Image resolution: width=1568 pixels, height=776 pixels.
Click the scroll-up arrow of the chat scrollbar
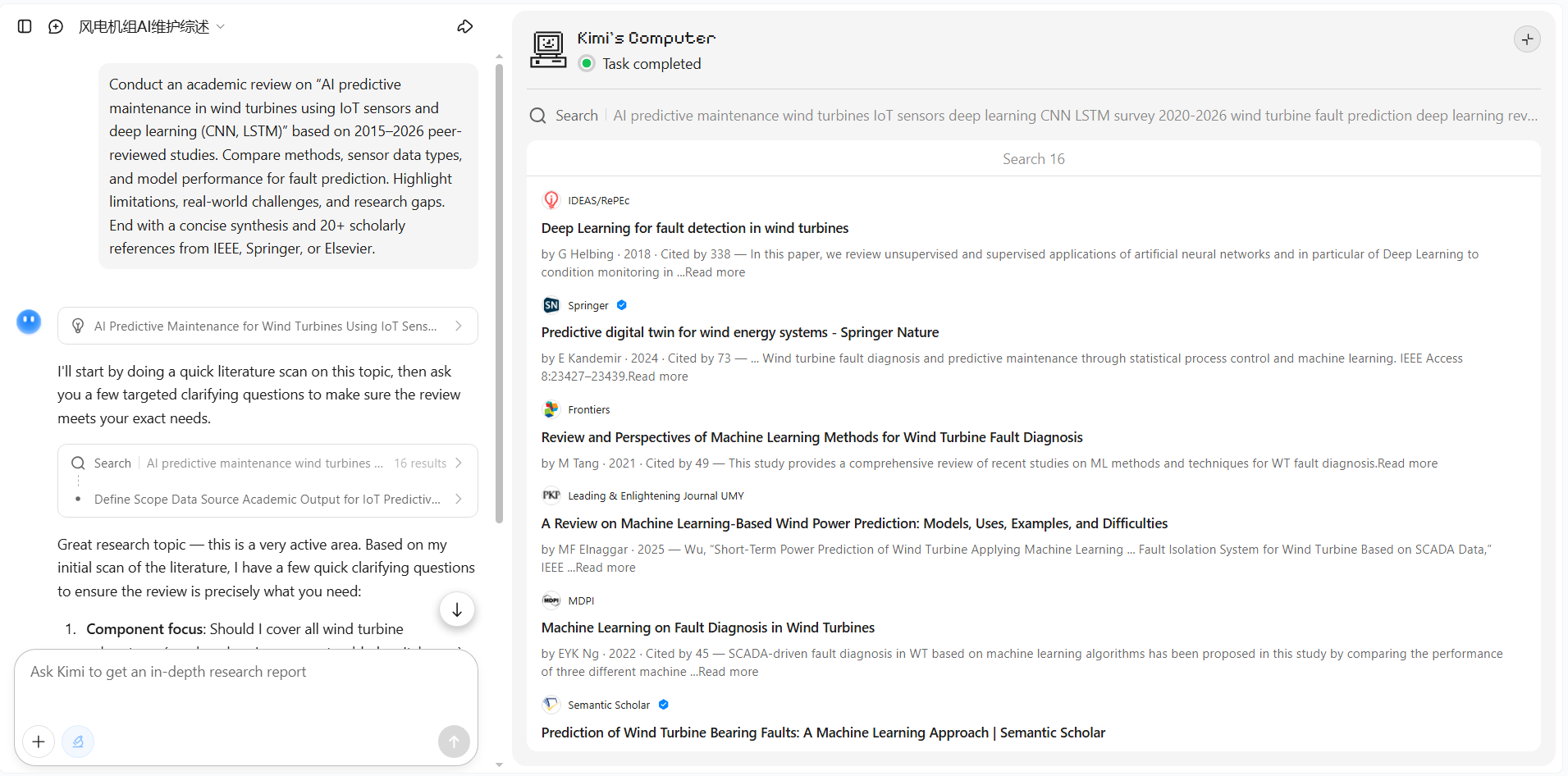499,57
